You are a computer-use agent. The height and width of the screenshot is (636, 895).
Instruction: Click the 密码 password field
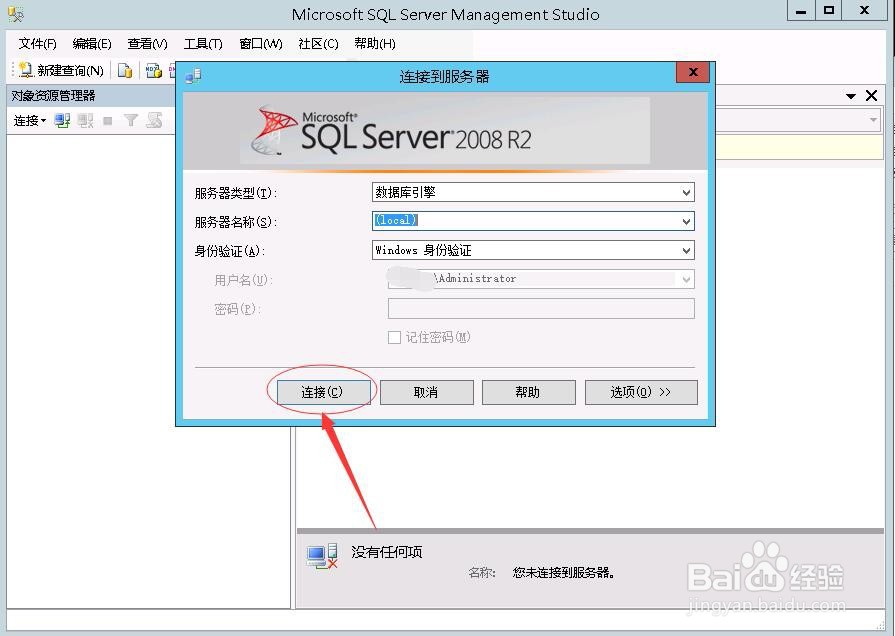coord(541,308)
